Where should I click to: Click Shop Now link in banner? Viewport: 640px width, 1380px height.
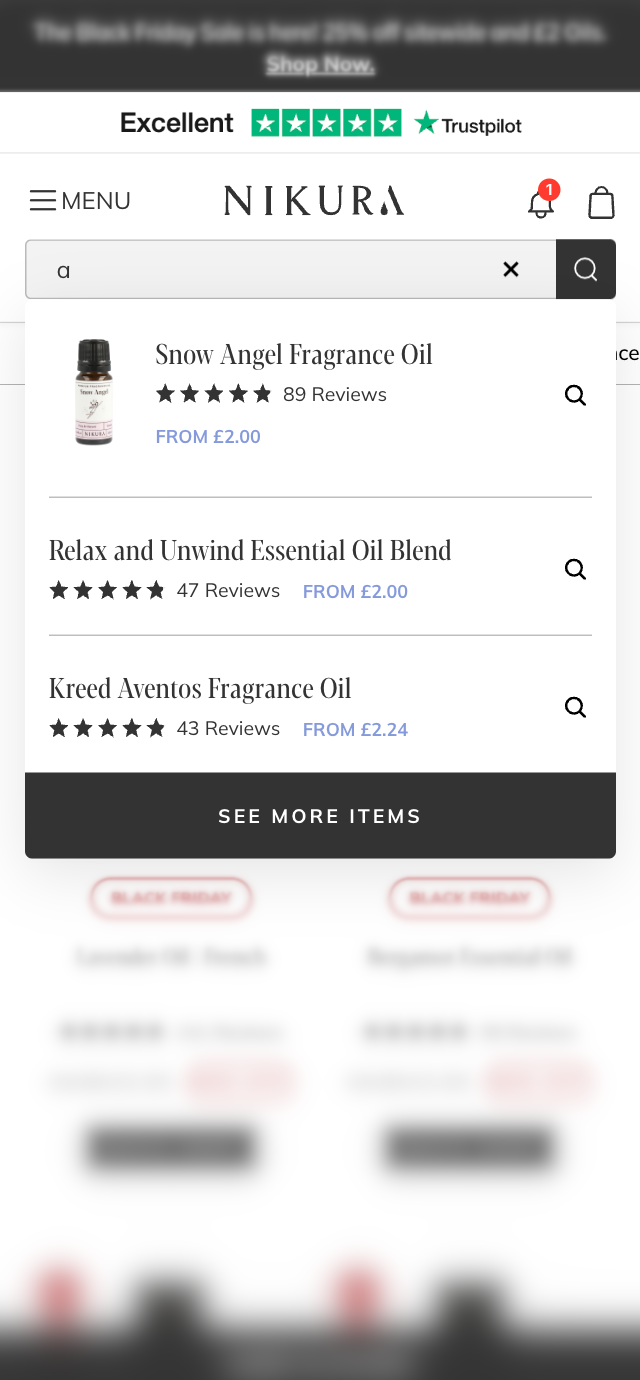[320, 65]
